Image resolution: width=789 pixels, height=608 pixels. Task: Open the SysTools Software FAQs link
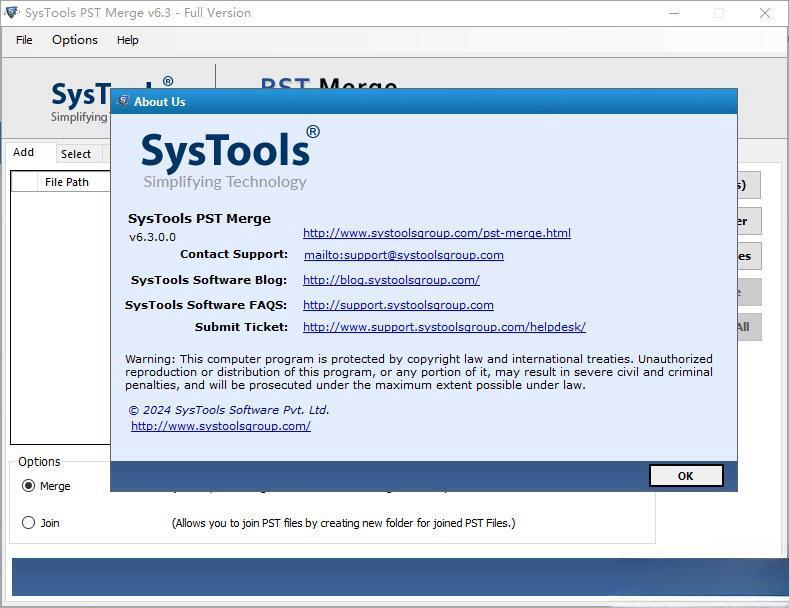point(398,305)
